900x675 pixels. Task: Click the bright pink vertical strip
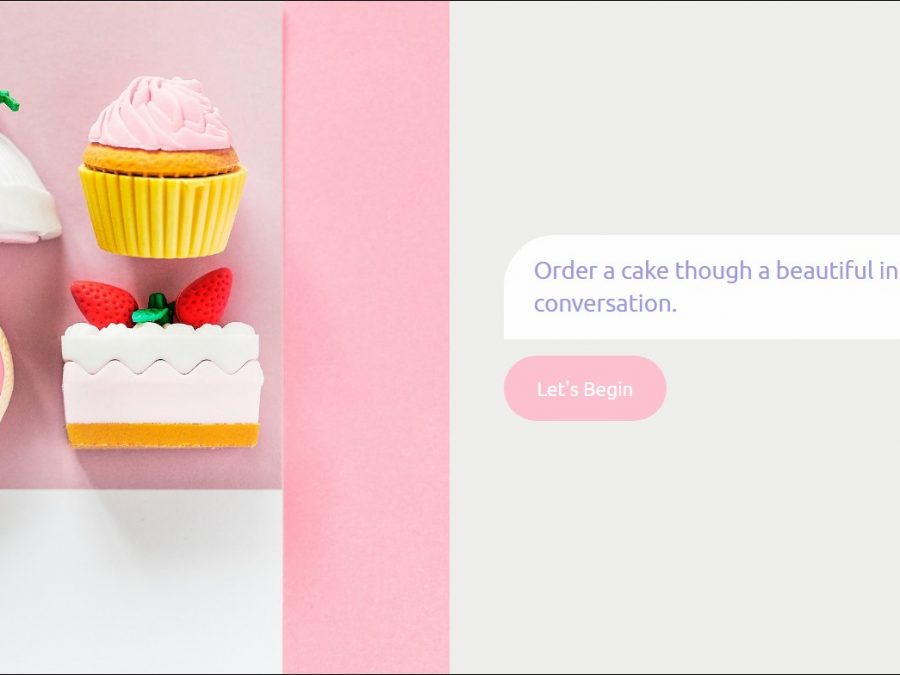(x=366, y=338)
